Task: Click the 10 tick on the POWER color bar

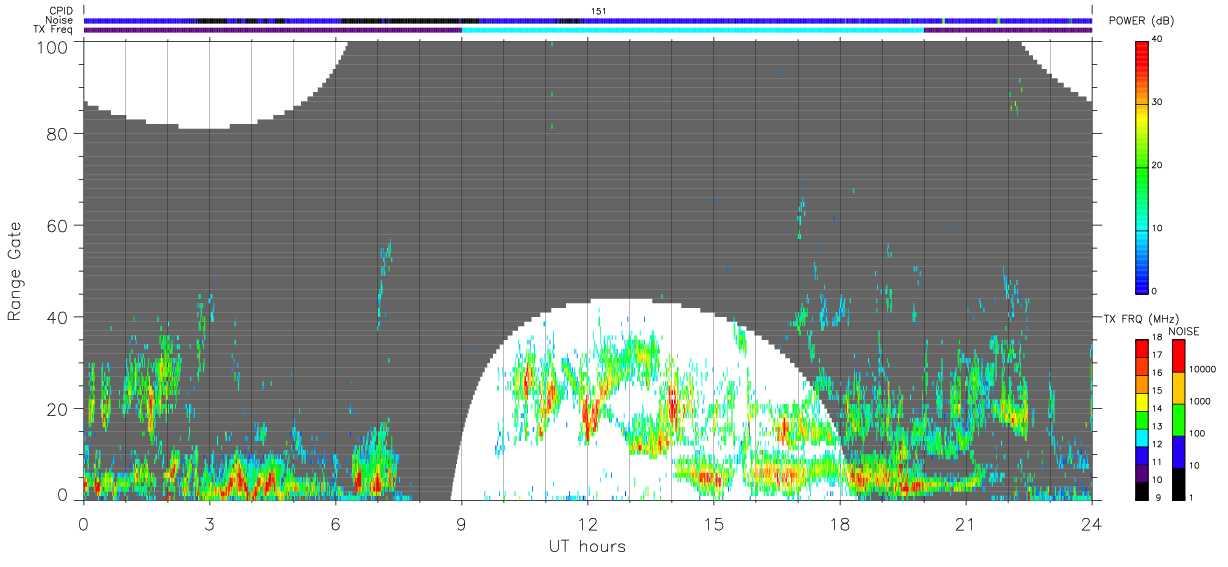Action: pos(1157,228)
